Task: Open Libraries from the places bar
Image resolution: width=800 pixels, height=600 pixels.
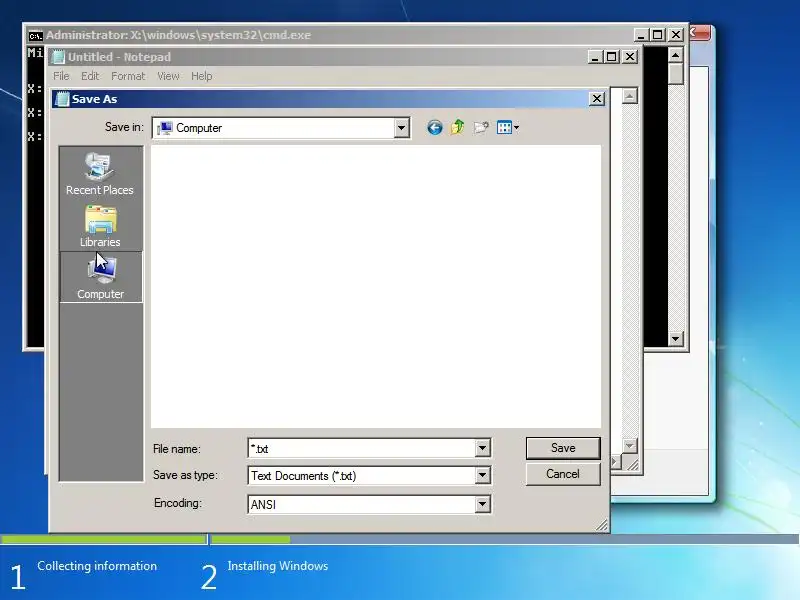Action: pyautogui.click(x=100, y=227)
